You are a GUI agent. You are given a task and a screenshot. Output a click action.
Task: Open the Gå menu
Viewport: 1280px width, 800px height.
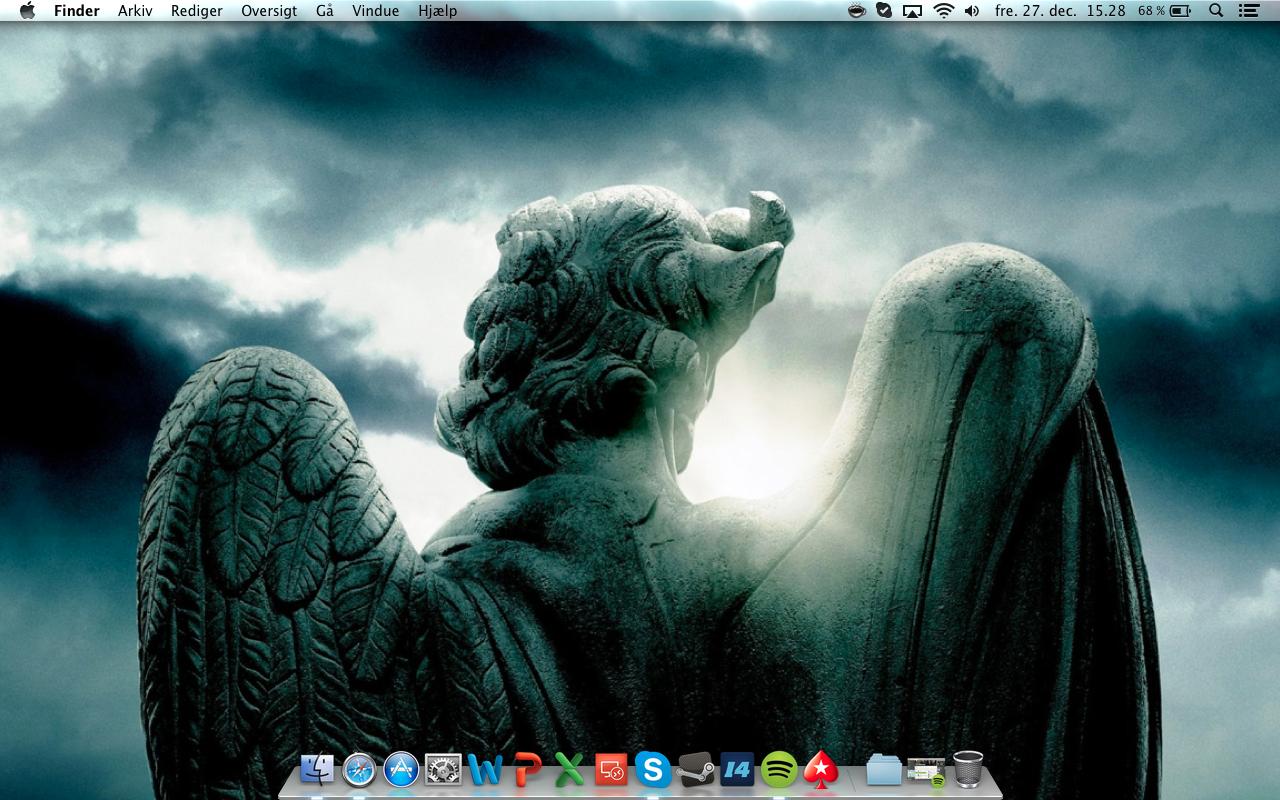(x=325, y=11)
